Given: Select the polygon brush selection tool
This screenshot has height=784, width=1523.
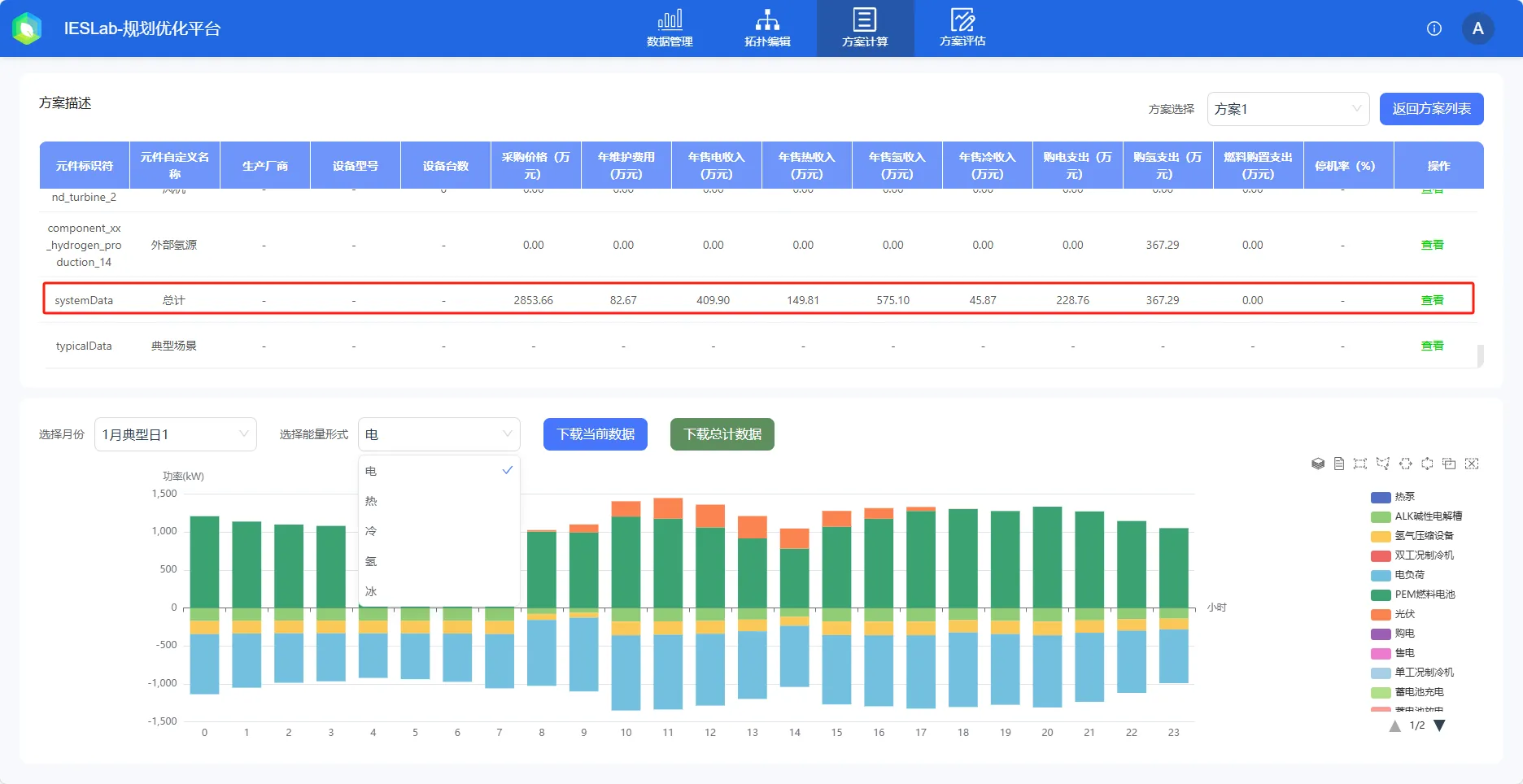Looking at the screenshot, I should tap(1383, 464).
